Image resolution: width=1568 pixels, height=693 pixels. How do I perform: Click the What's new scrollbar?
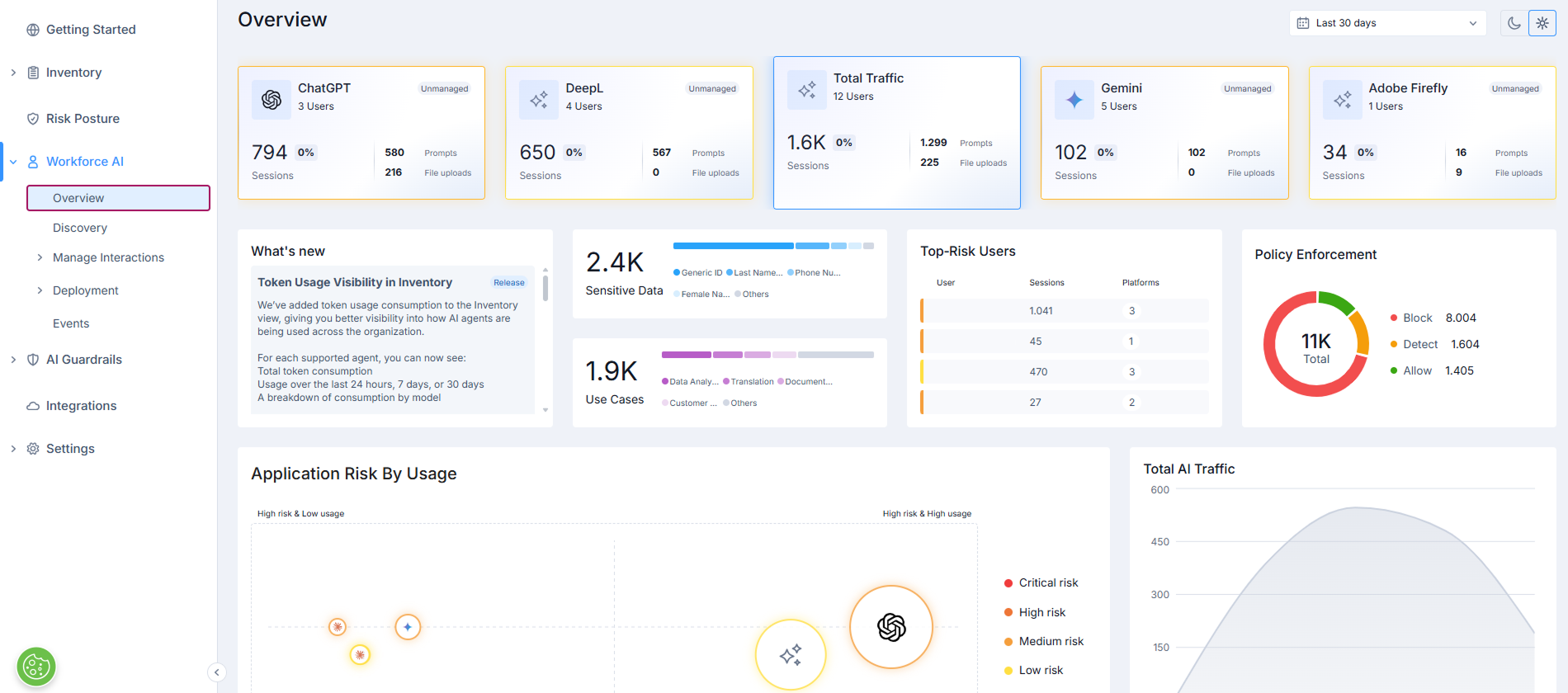[545, 288]
